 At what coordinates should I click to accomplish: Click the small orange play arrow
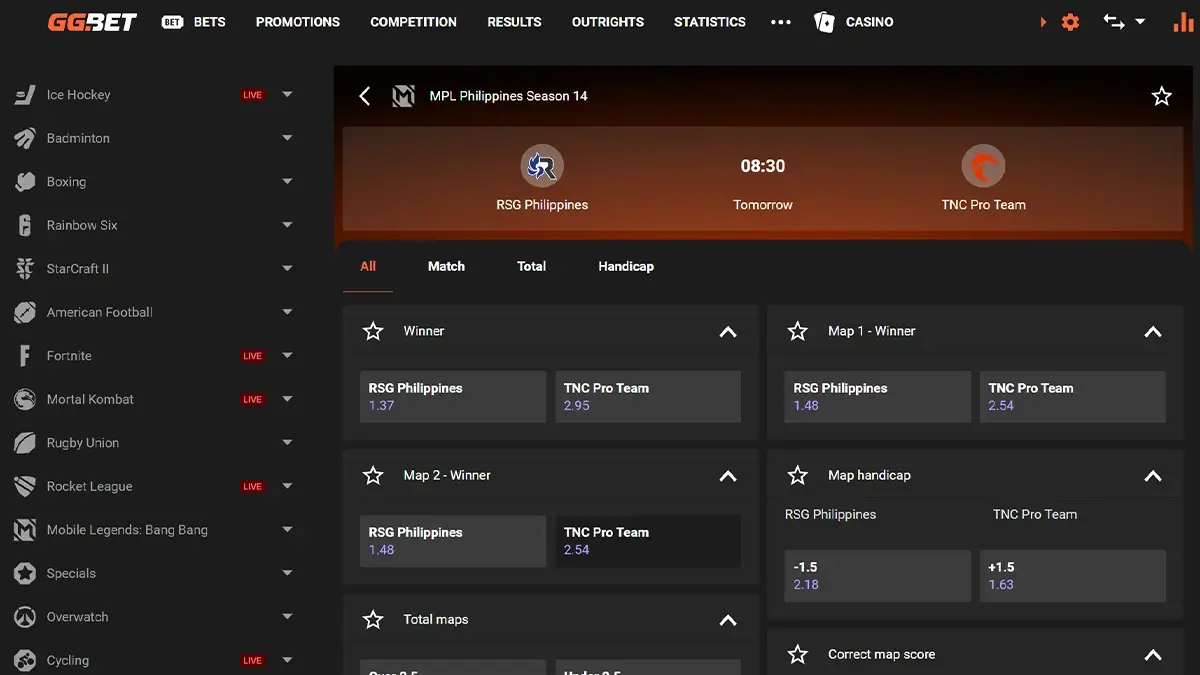pyautogui.click(x=1043, y=21)
